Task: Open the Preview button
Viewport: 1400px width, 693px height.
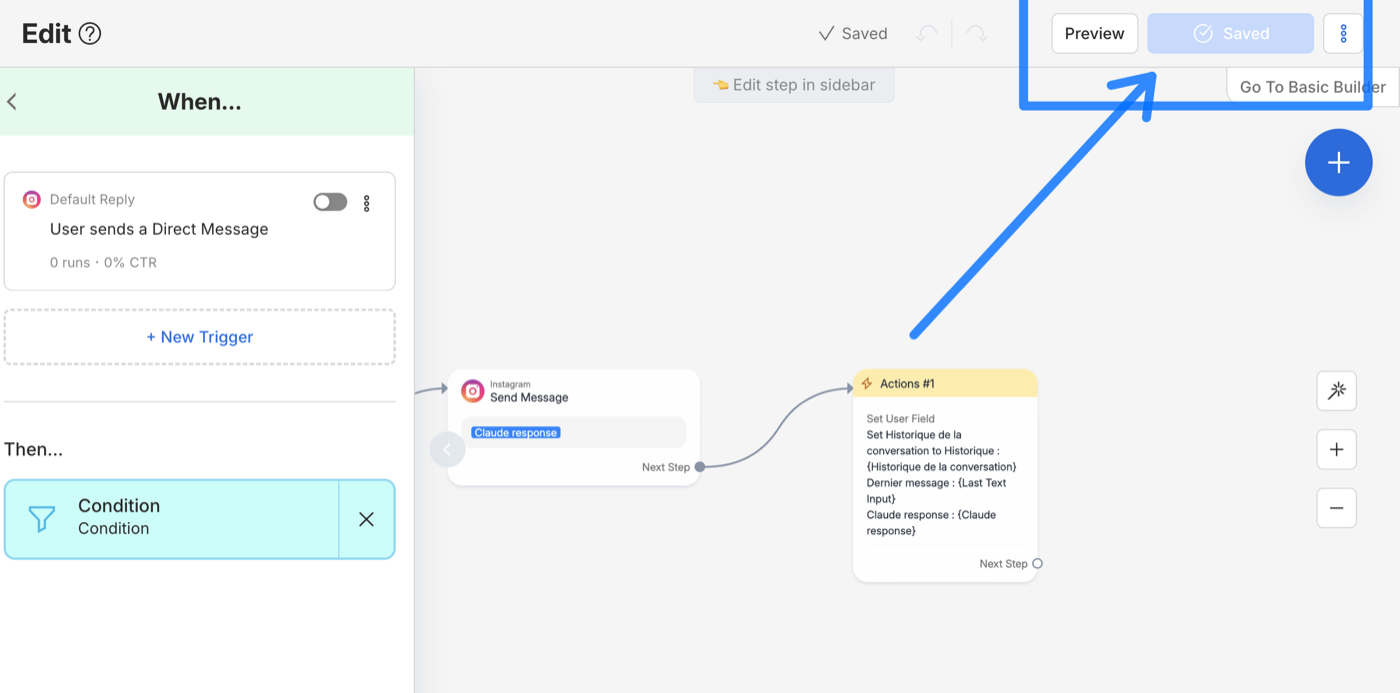Action: [x=1094, y=33]
